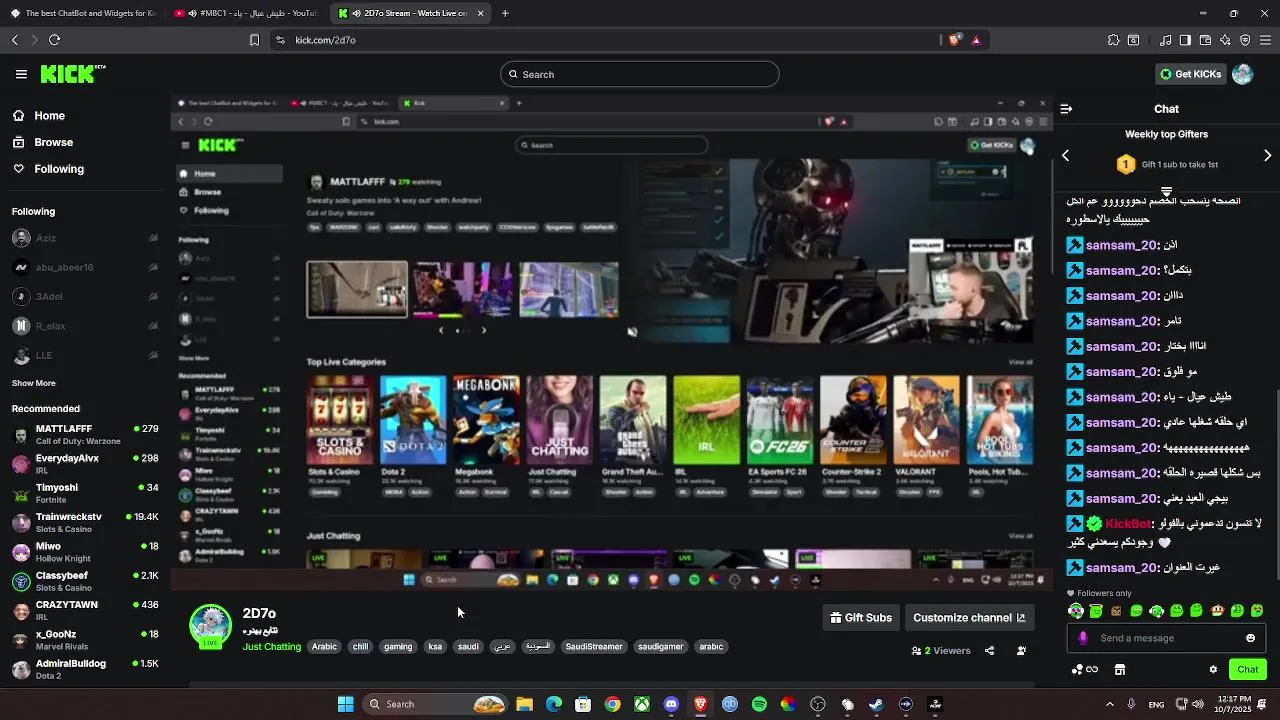This screenshot has width=1280, height=720.
Task: Share the 2D7o stream
Action: (989, 650)
